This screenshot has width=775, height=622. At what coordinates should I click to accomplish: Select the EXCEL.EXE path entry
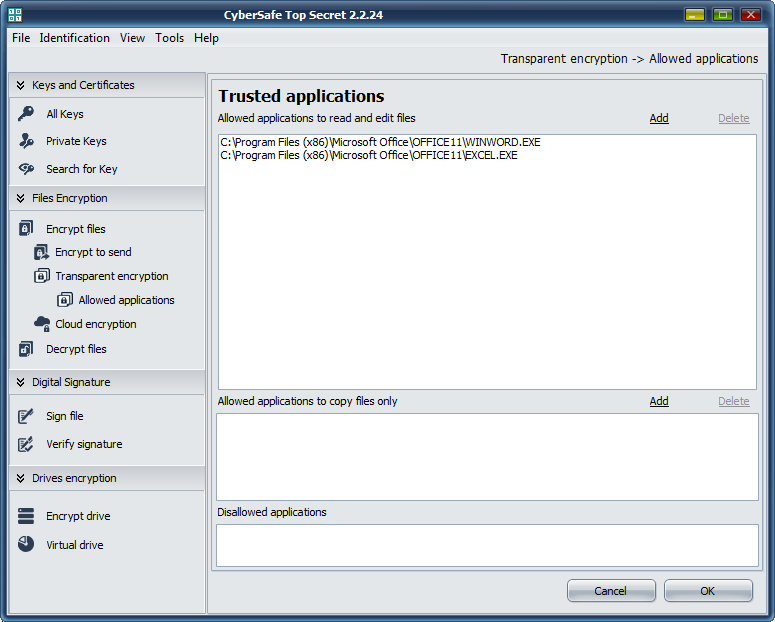pyautogui.click(x=369, y=155)
